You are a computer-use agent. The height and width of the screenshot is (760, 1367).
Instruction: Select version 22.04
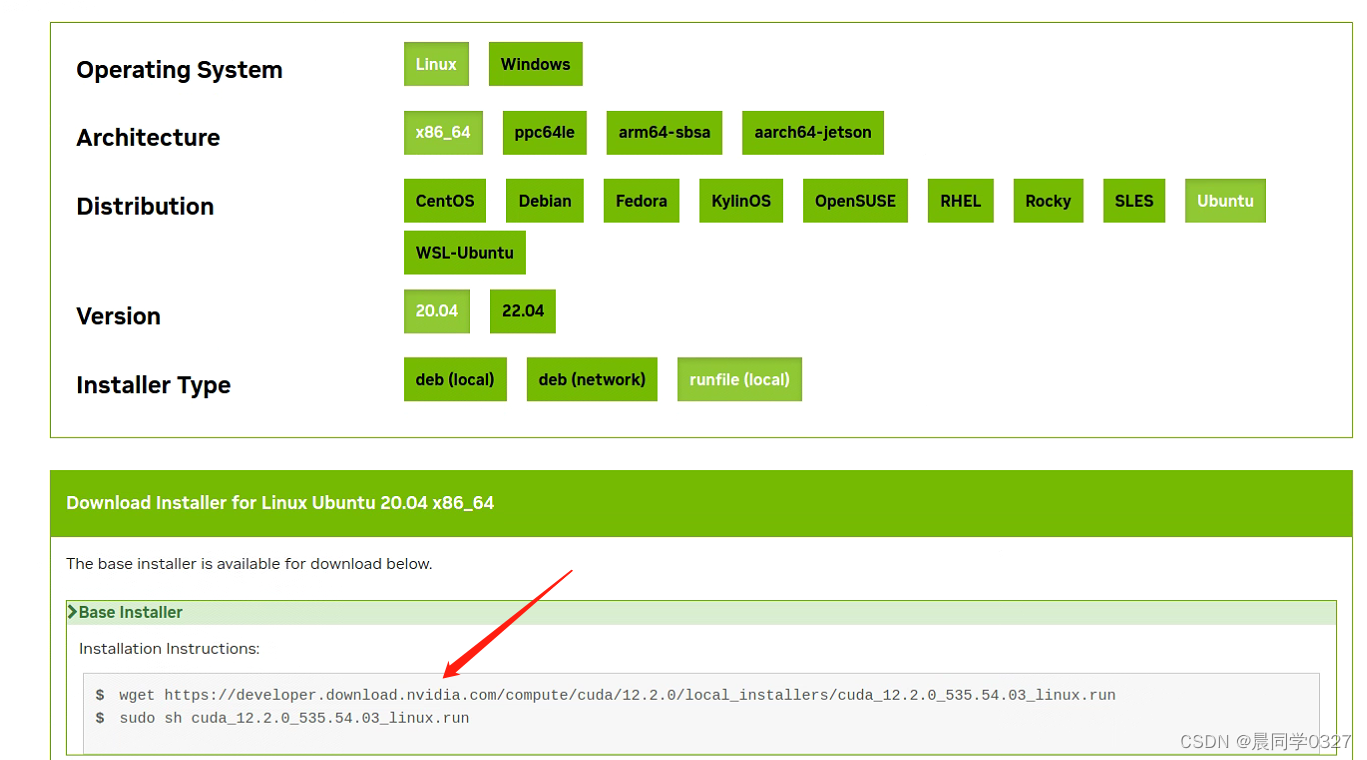(522, 311)
